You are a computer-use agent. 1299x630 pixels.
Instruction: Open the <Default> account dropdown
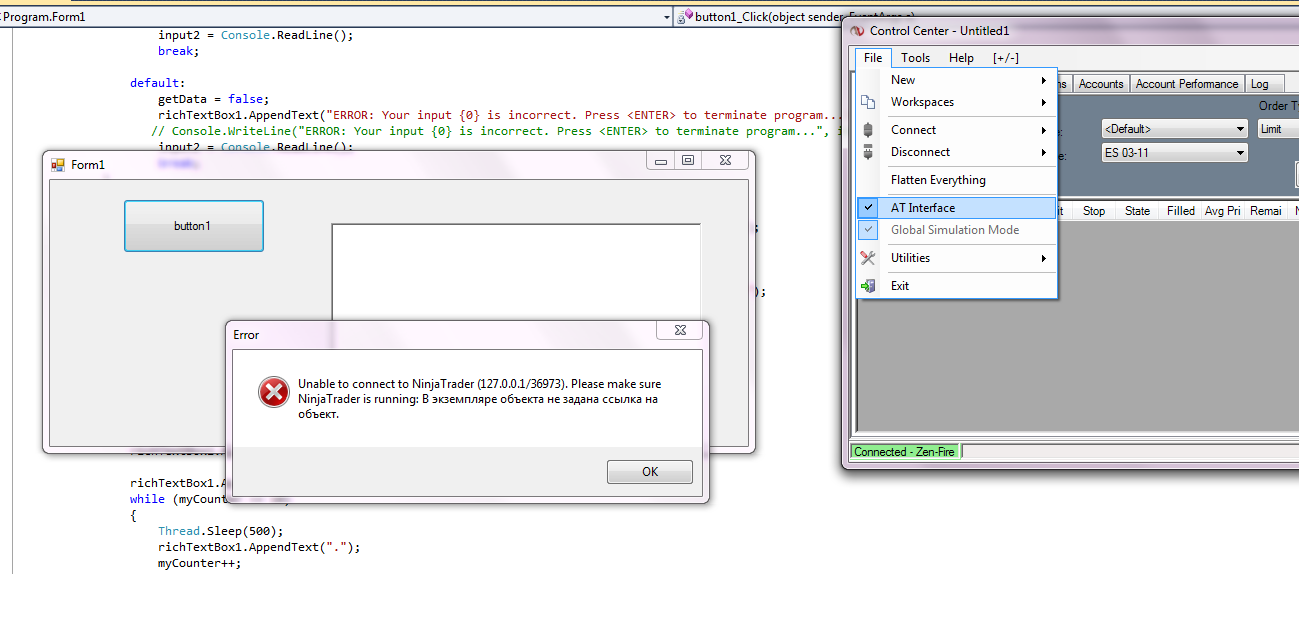click(x=1174, y=129)
